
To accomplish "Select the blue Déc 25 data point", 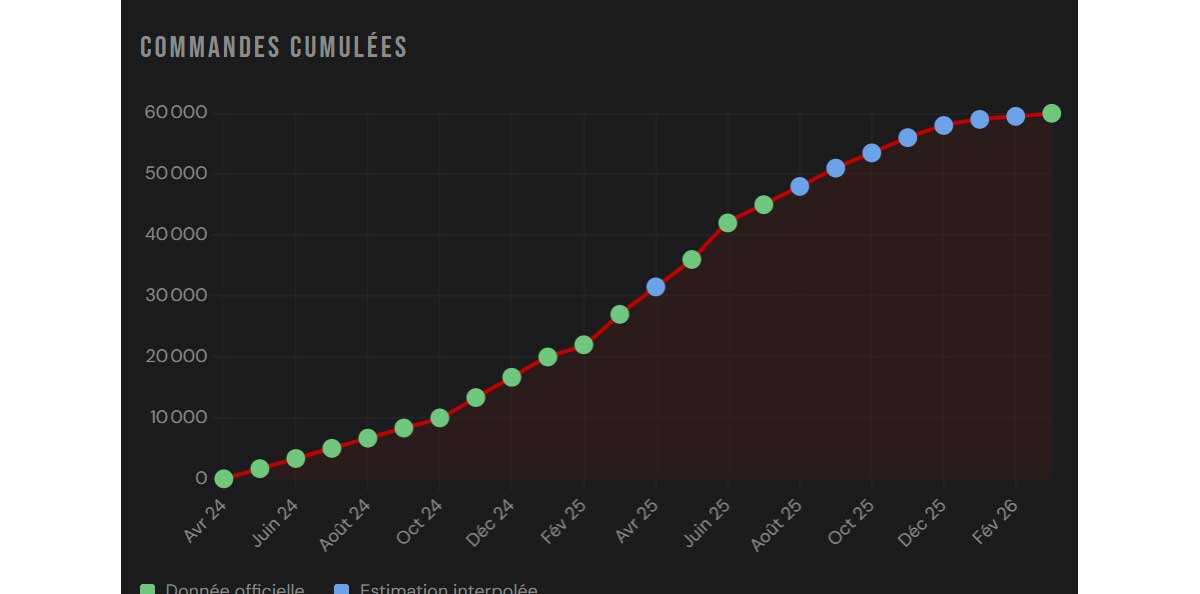I will pos(944,126).
